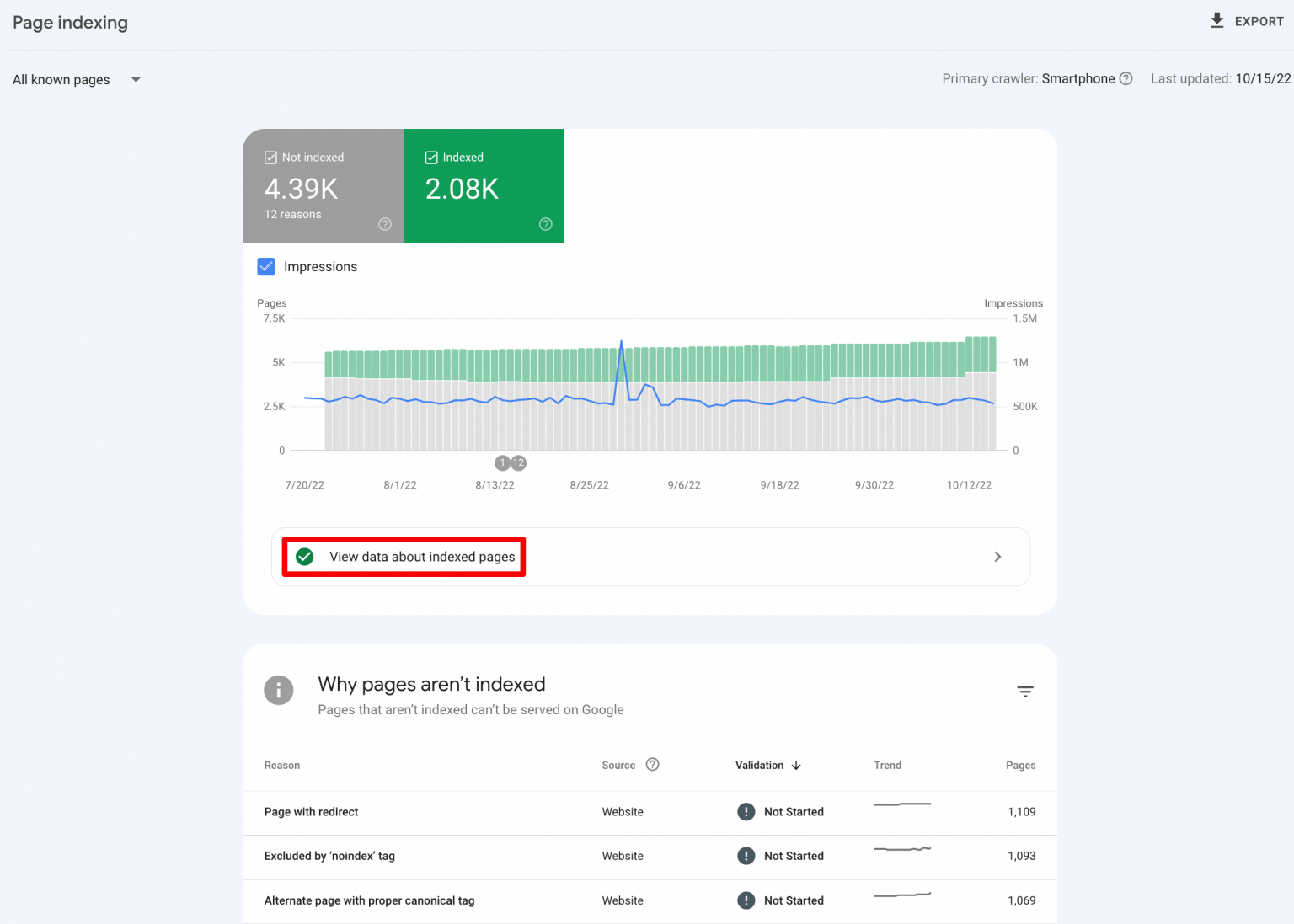Click the Indexed card help icon
Image resolution: width=1294 pixels, height=924 pixels.
pos(545,224)
